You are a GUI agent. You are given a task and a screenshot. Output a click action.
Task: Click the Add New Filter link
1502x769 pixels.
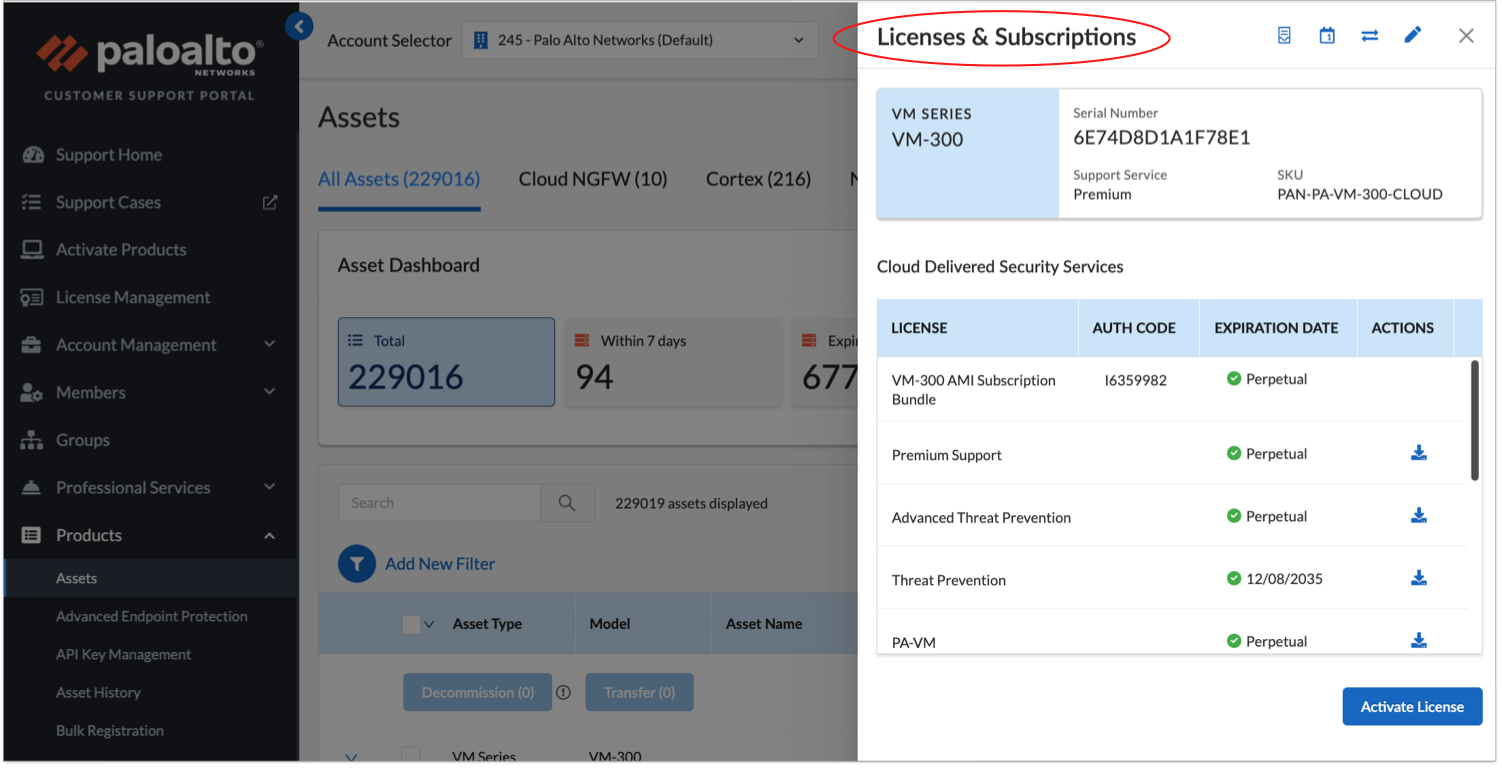click(440, 564)
